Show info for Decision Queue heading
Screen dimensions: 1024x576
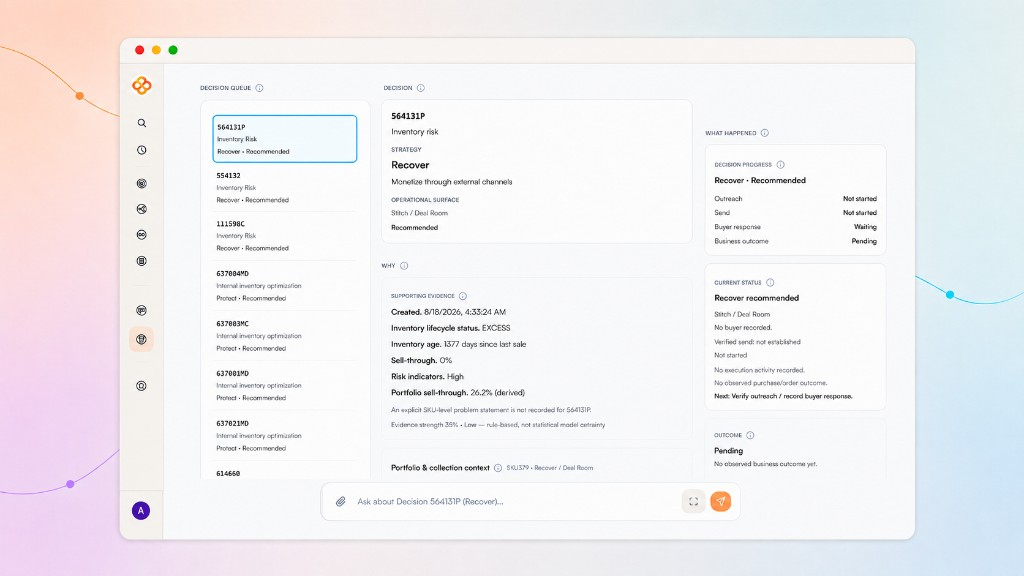pyautogui.click(x=259, y=88)
